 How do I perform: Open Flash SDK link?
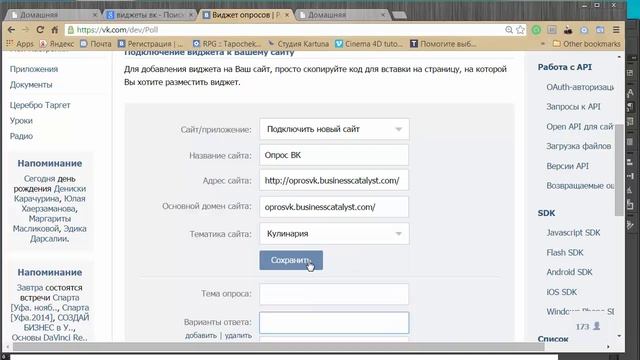(x=565, y=253)
